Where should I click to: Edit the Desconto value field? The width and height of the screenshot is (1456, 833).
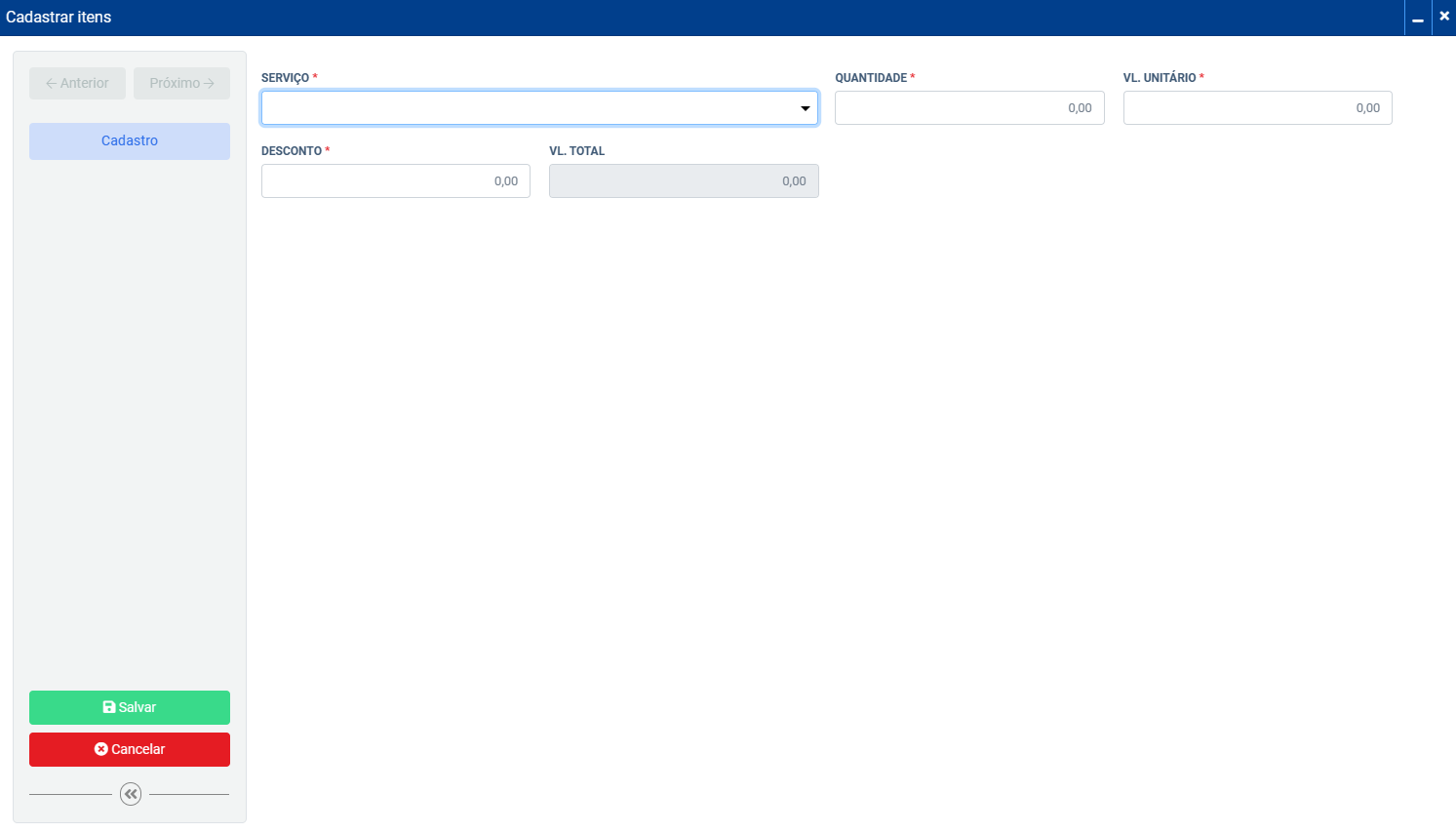click(396, 181)
